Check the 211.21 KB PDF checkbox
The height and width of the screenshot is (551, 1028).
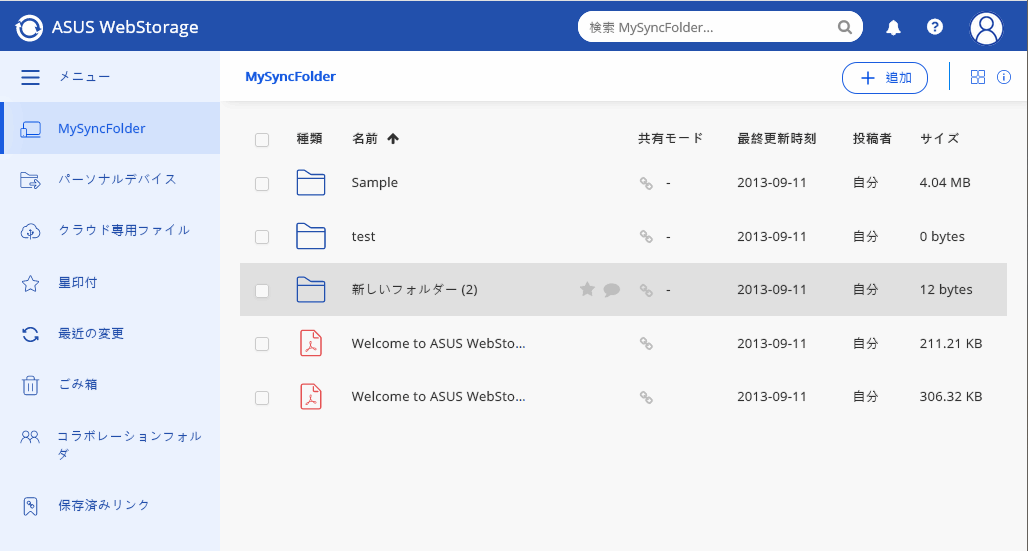coord(262,344)
